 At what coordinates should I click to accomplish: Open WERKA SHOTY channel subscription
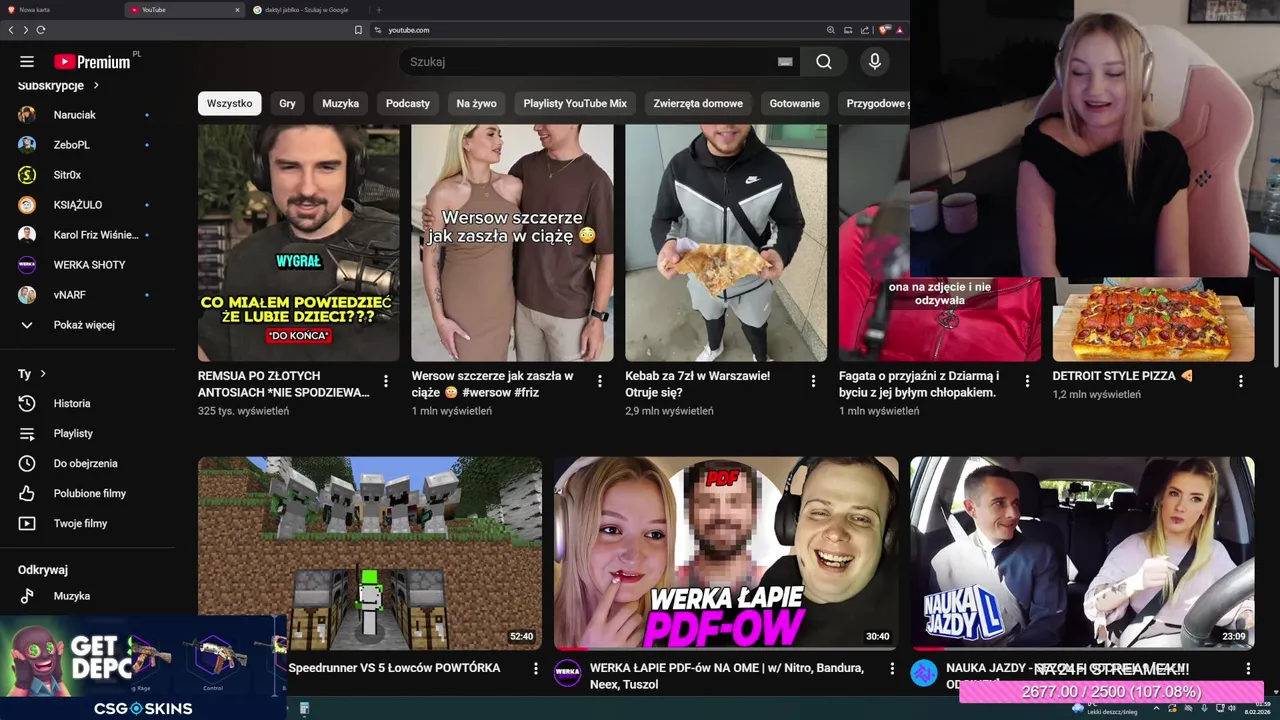[88, 265]
